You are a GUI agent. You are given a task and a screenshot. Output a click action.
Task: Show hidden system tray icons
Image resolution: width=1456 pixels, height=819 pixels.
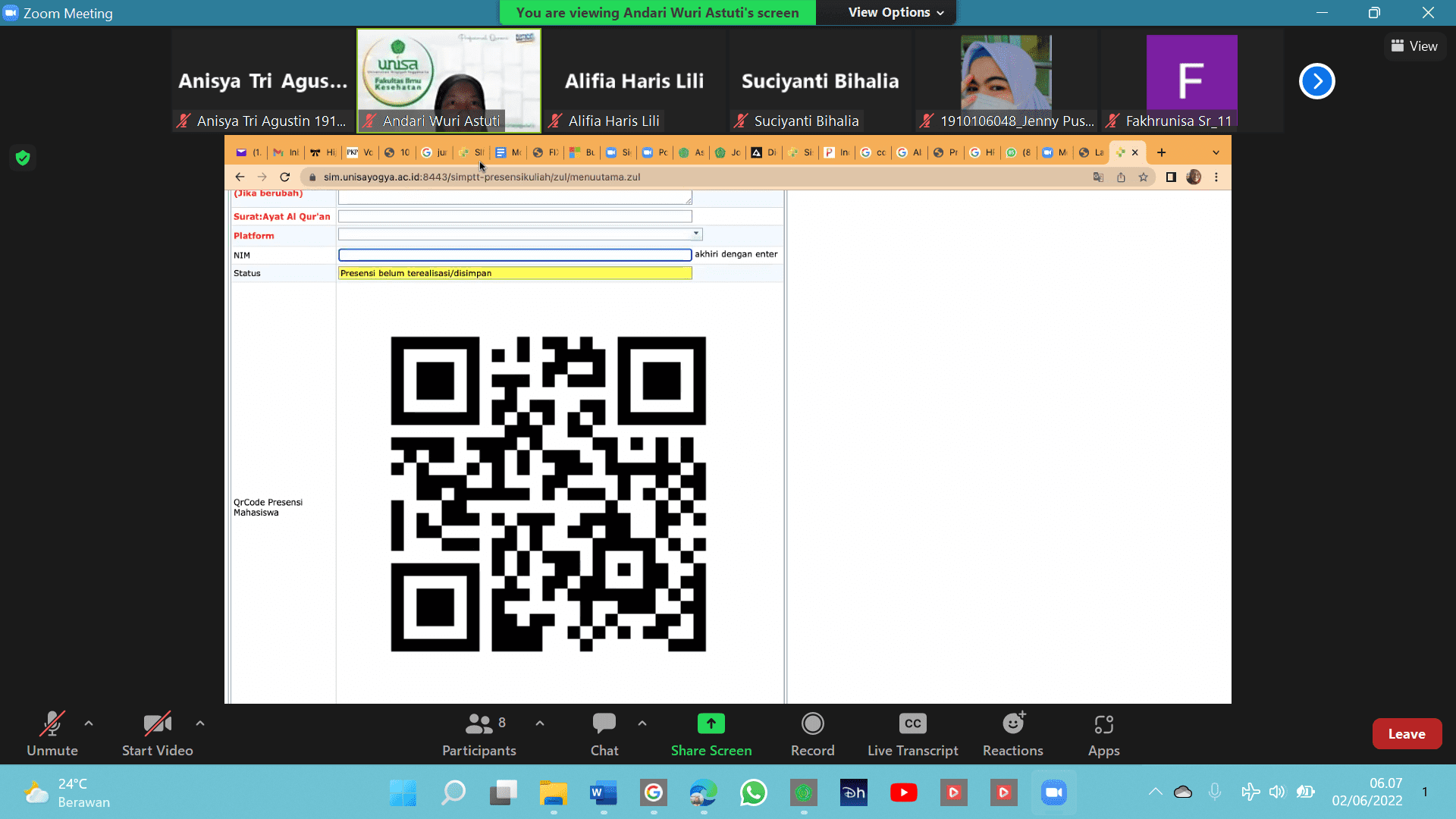(1155, 792)
